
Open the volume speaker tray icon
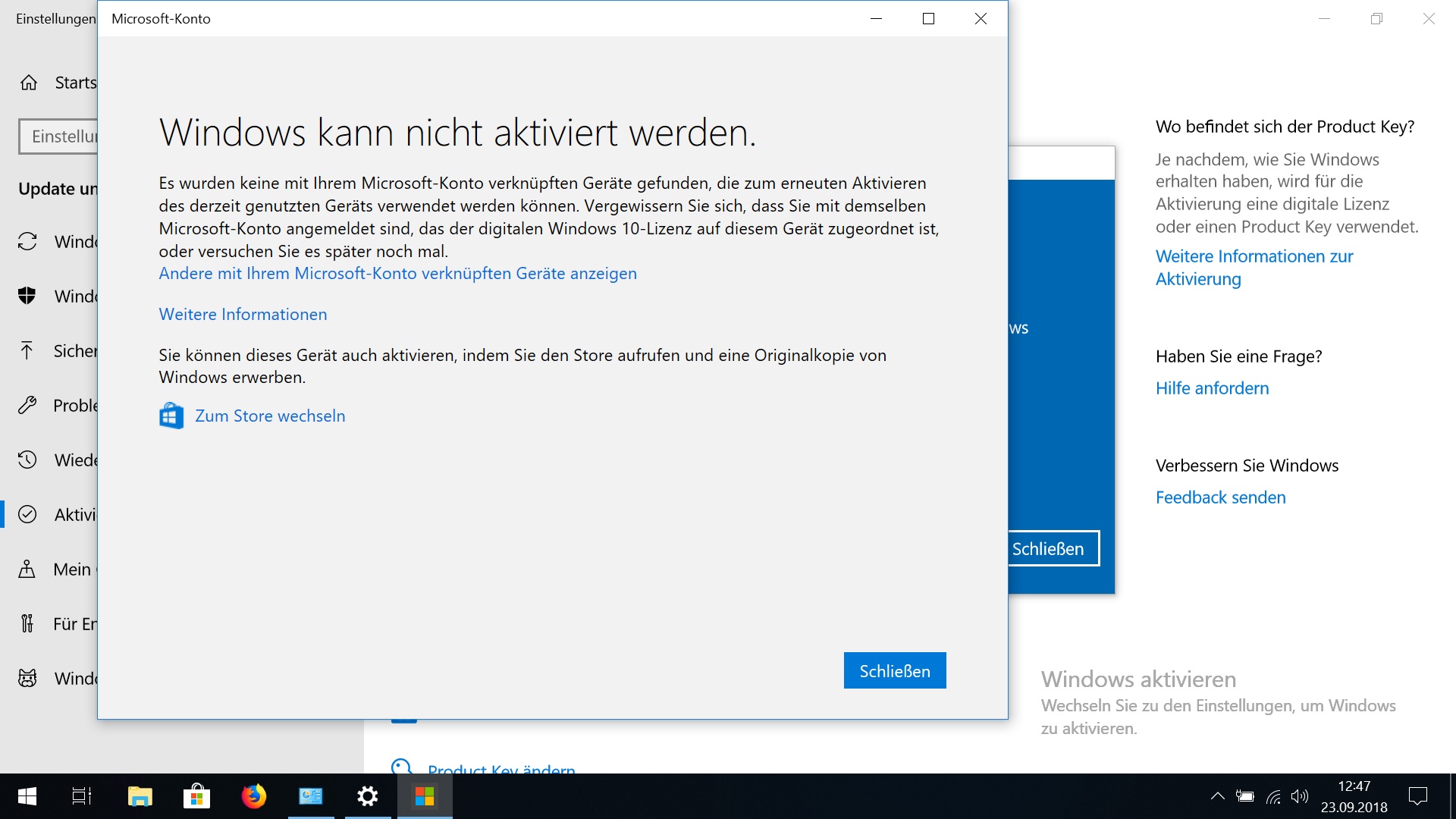(1300, 796)
